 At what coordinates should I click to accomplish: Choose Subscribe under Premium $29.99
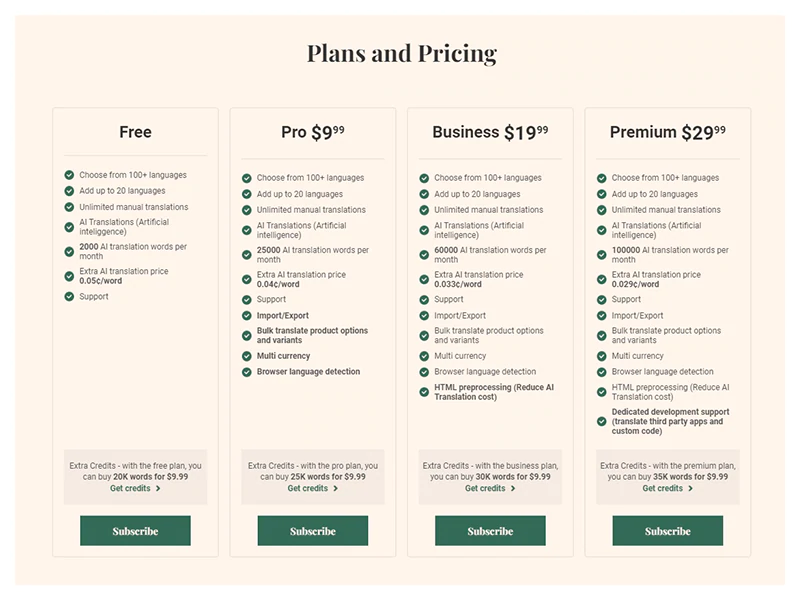pyautogui.click(x=667, y=531)
